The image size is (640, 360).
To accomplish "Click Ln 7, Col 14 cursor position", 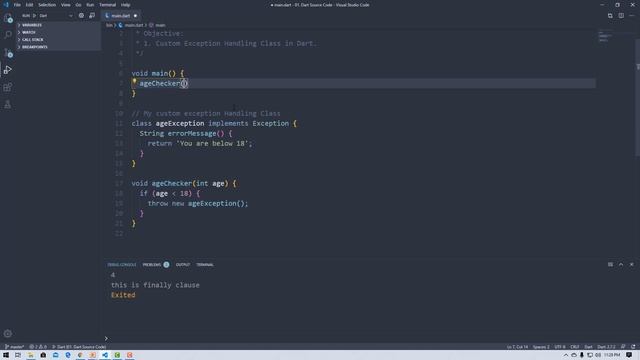I will point(517,347).
